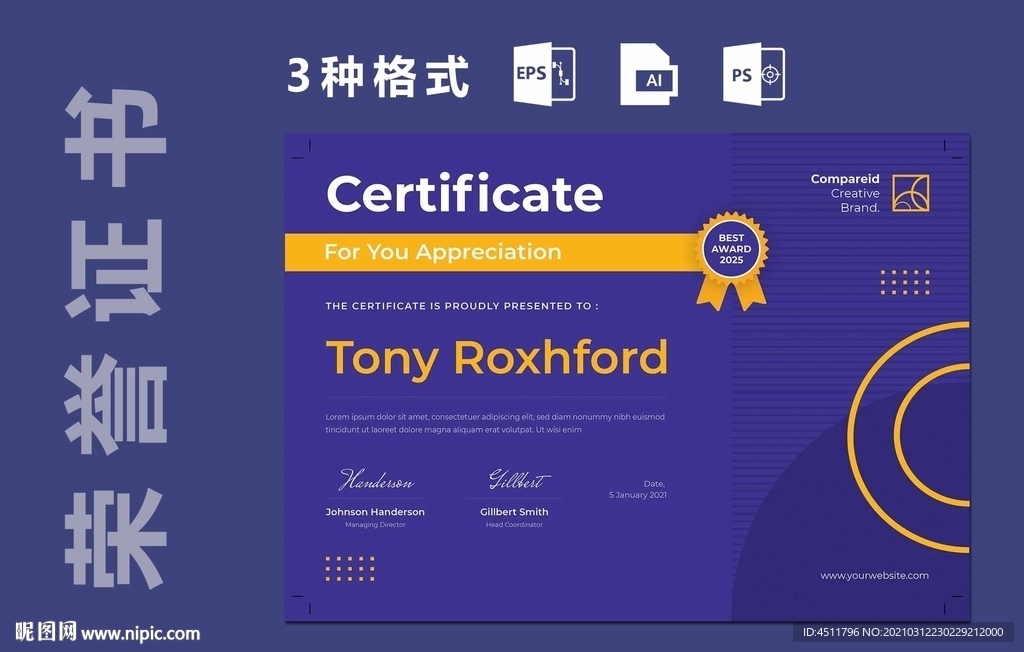This screenshot has height=652, width=1024.
Task: Click the ID and NO code text
Action: pyautogui.click(x=903, y=632)
